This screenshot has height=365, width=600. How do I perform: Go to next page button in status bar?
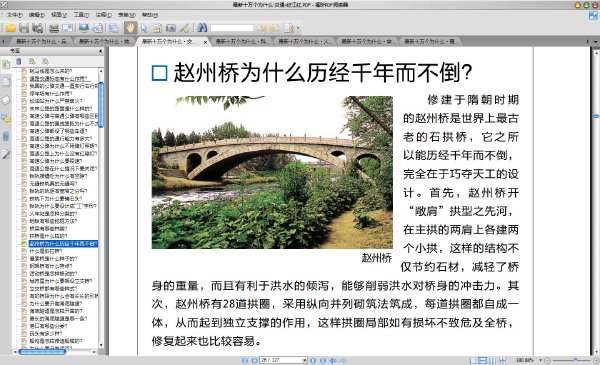[313, 360]
